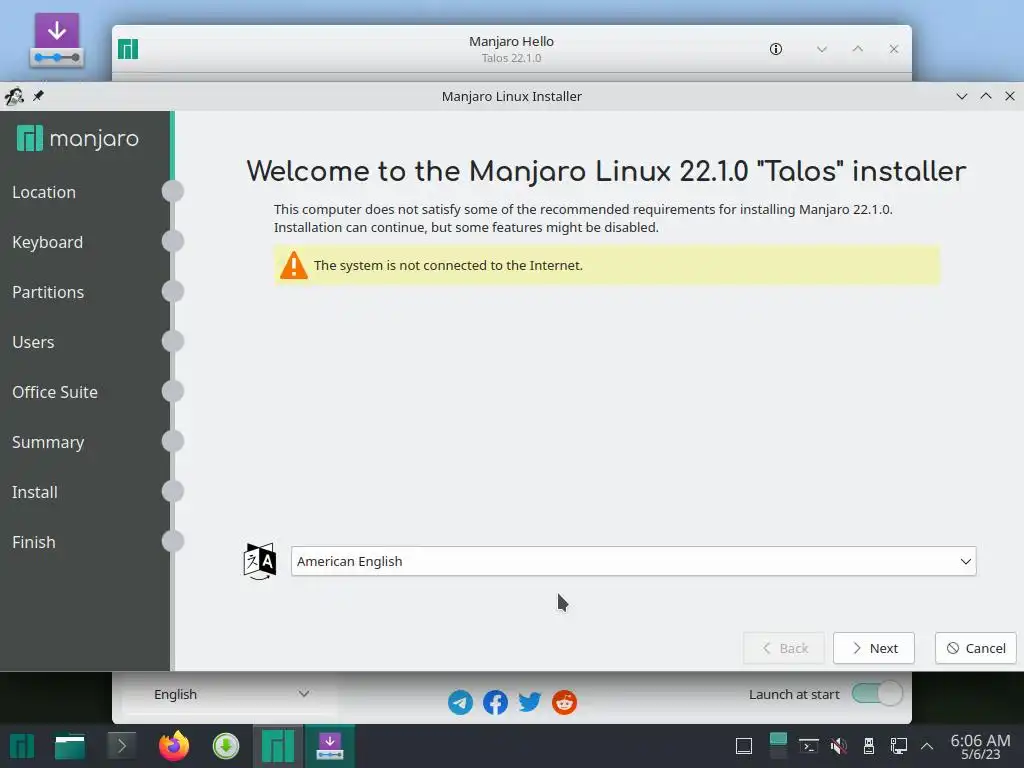Select the Finish step in sidebar
The image size is (1024, 768).
click(33, 542)
